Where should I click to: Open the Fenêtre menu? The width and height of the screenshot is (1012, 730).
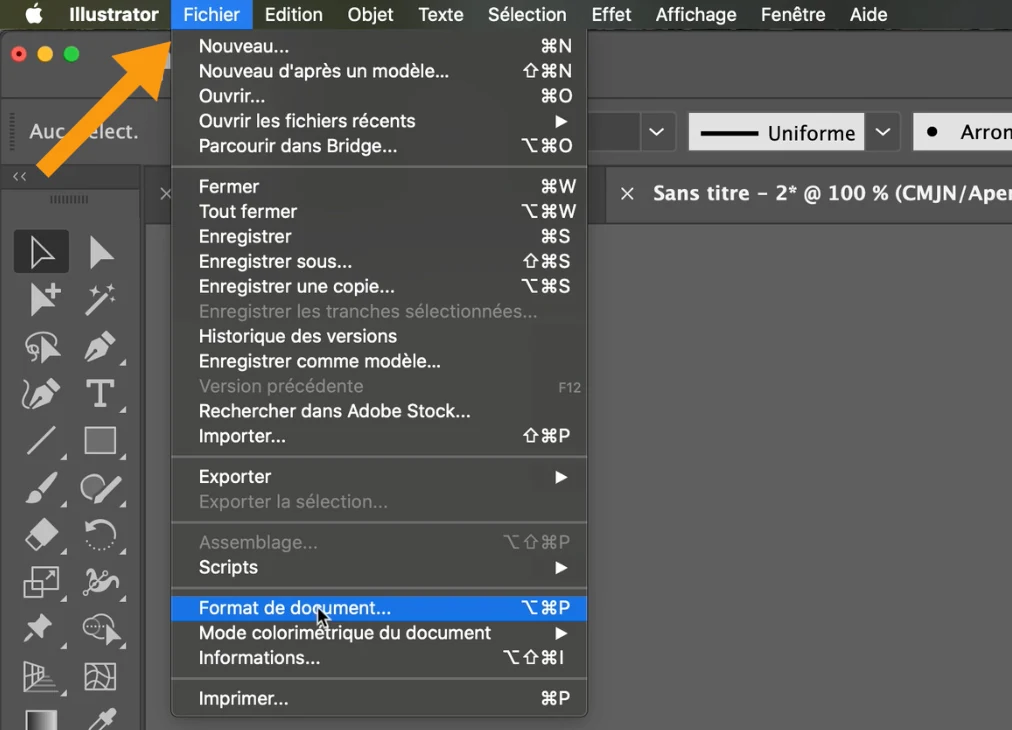[793, 14]
